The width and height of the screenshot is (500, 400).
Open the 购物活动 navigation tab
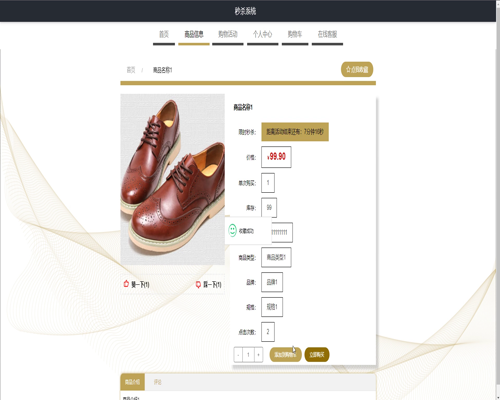click(x=228, y=34)
